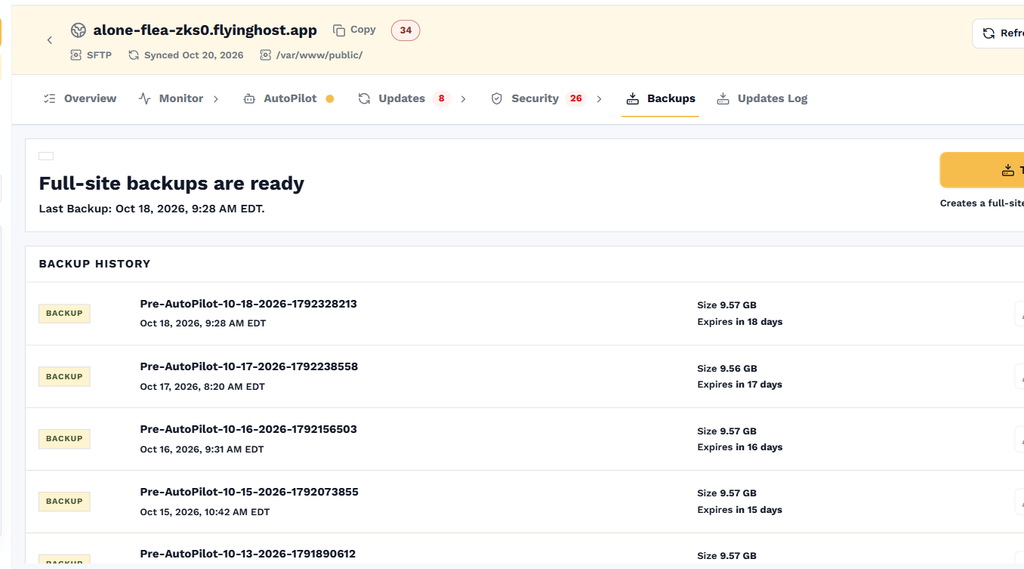The width and height of the screenshot is (1024, 569).
Task: Click BACKUP tag on the 10-18-2026 row
Action: 64,314
